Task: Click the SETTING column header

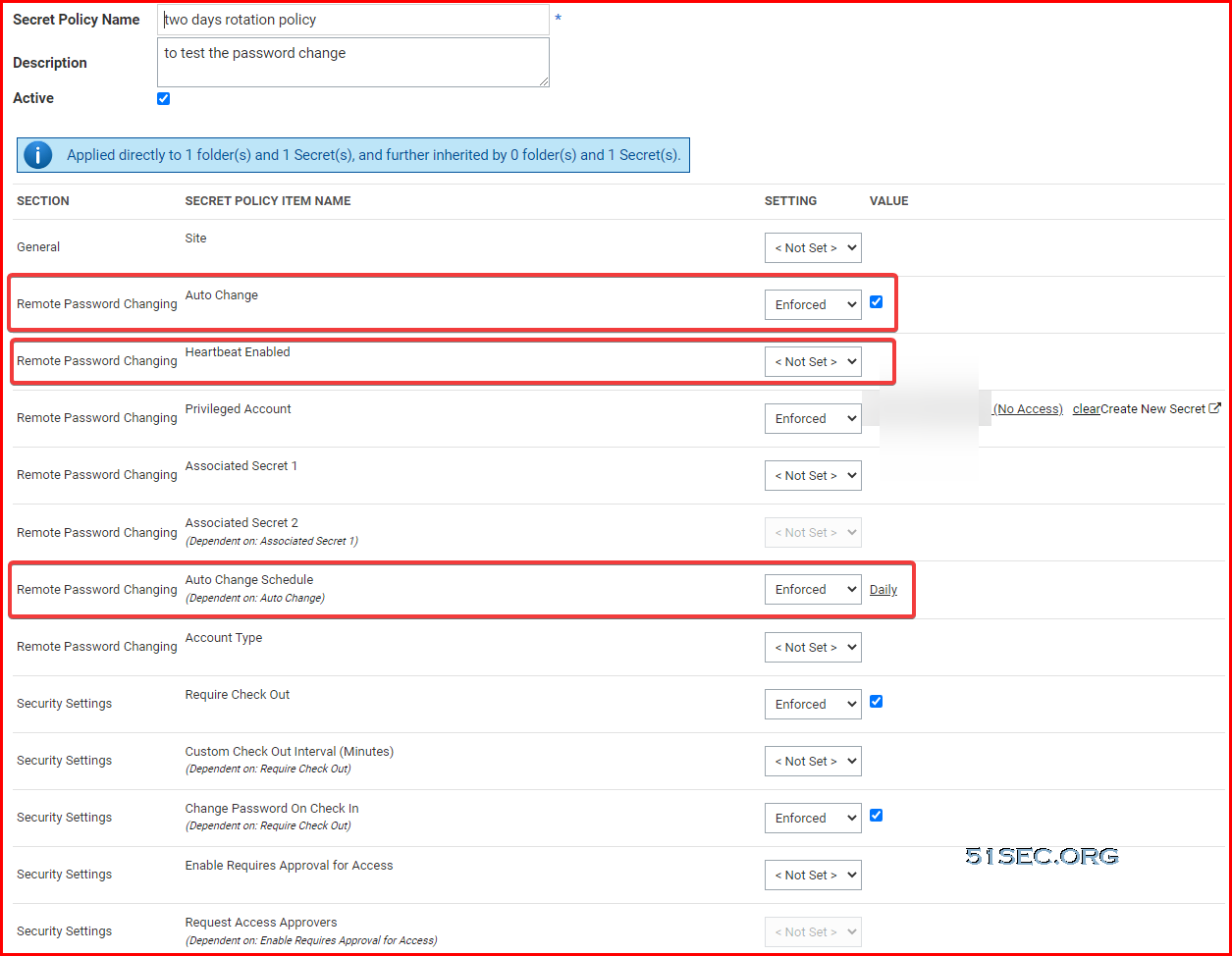Action: [x=791, y=201]
